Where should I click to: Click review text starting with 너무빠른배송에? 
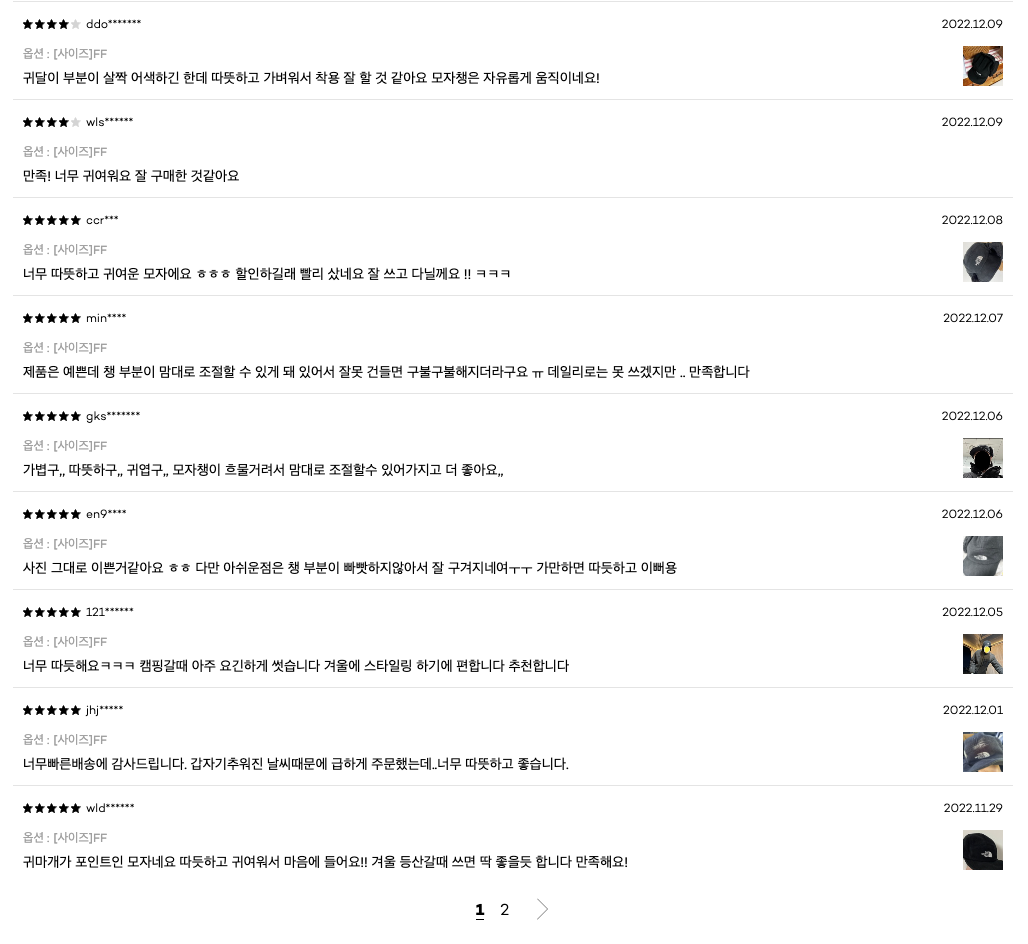tap(296, 764)
